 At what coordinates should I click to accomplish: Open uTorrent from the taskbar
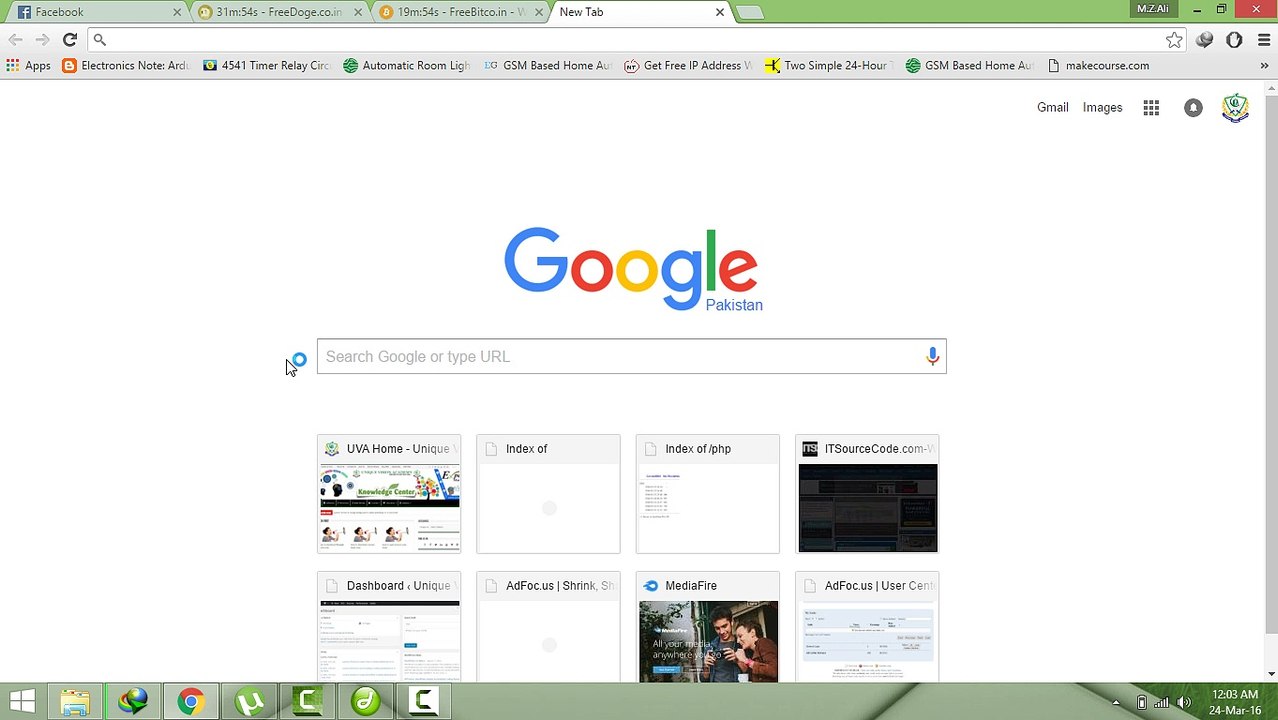click(249, 702)
